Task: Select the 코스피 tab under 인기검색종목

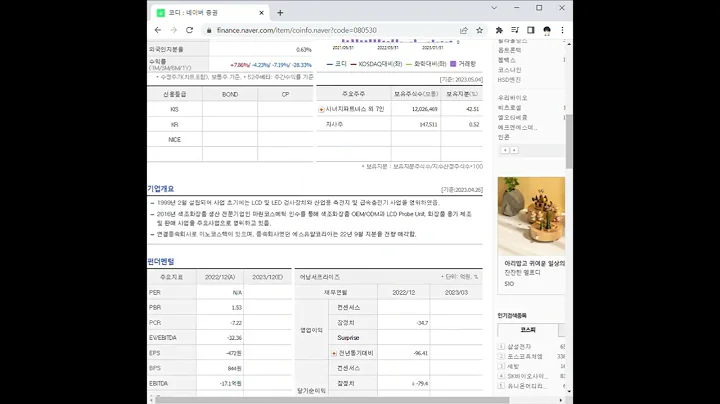Action: point(528,330)
